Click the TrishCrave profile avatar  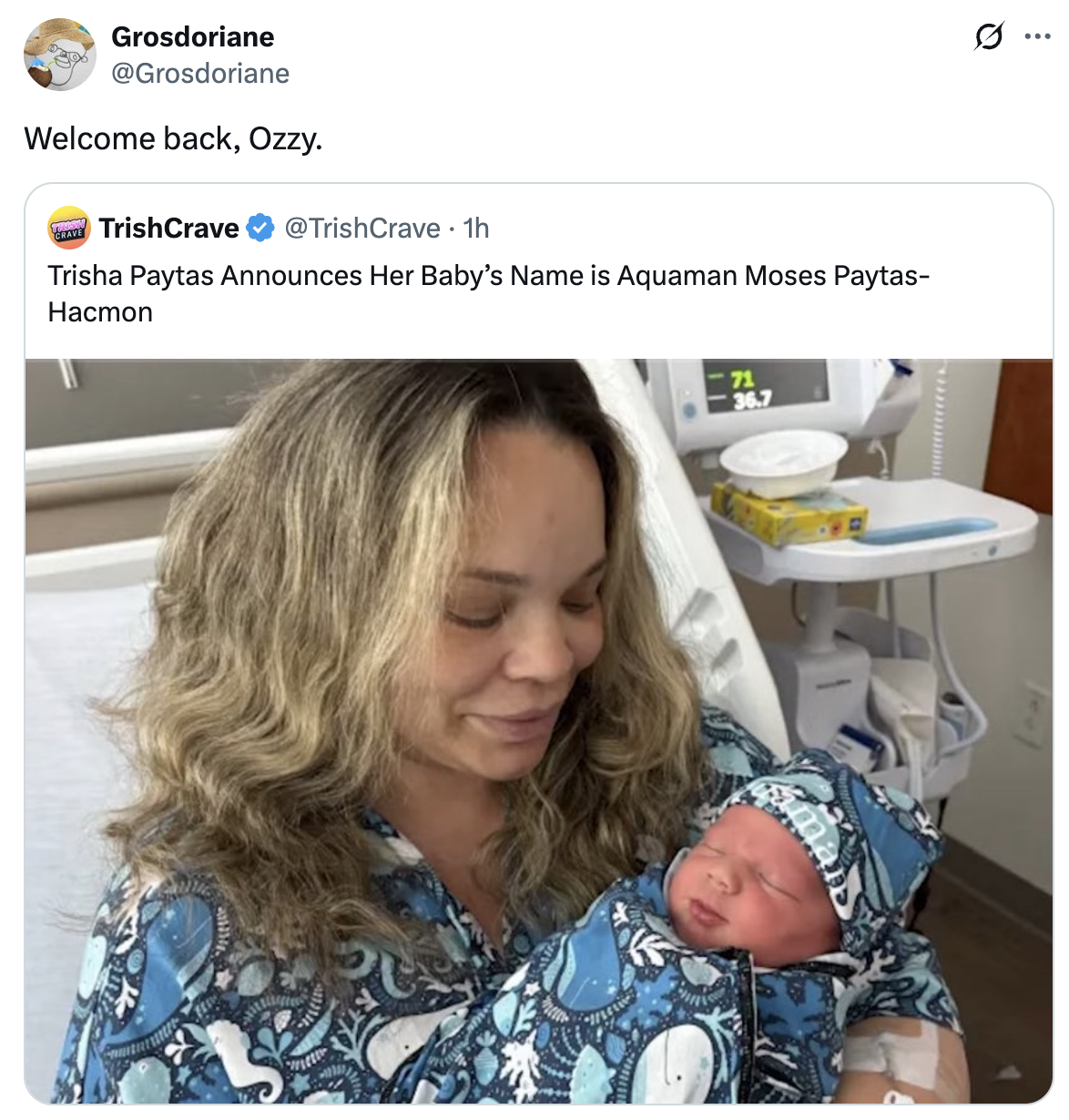(69, 228)
